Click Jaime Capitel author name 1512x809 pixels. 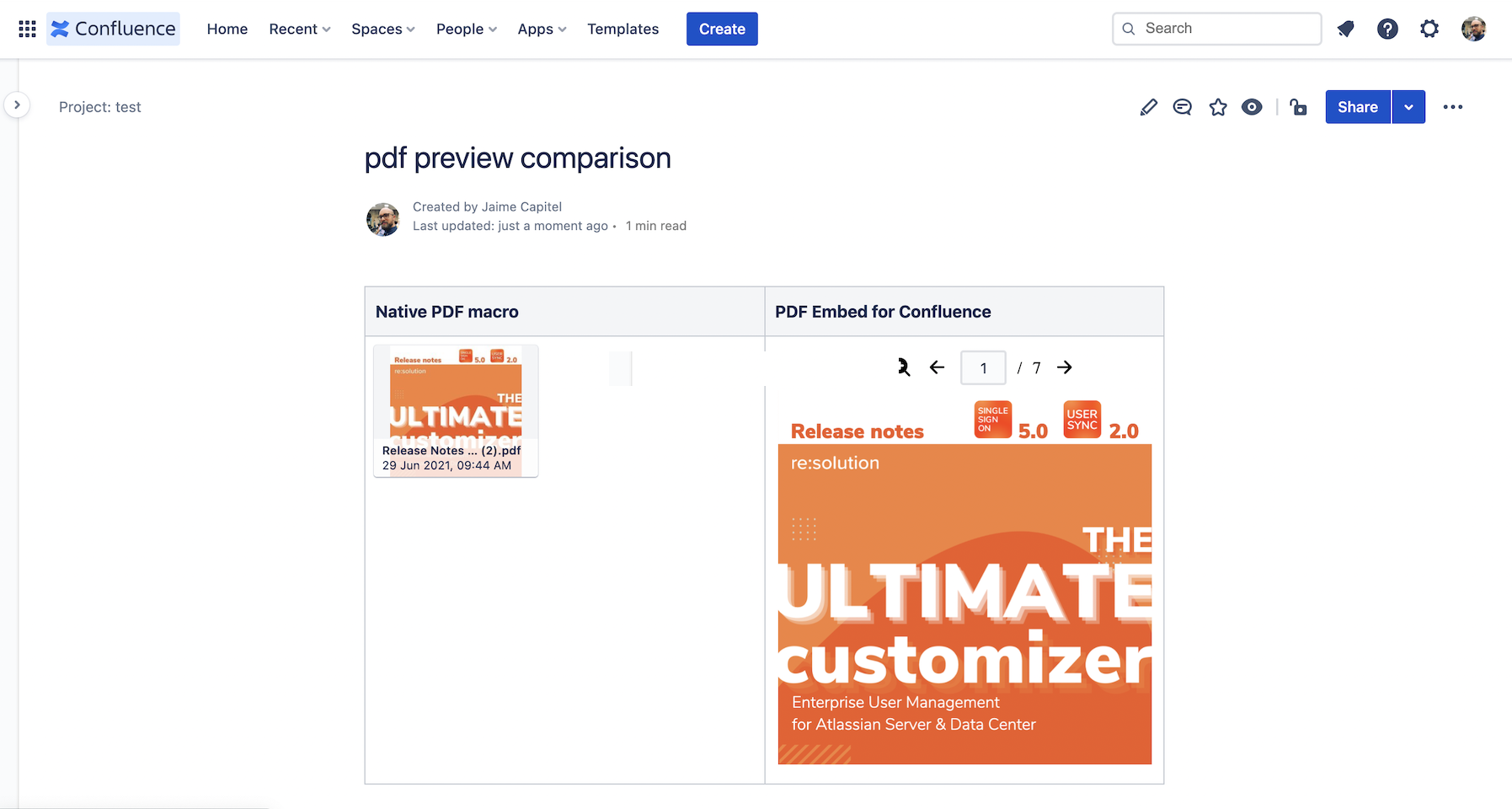(x=521, y=206)
